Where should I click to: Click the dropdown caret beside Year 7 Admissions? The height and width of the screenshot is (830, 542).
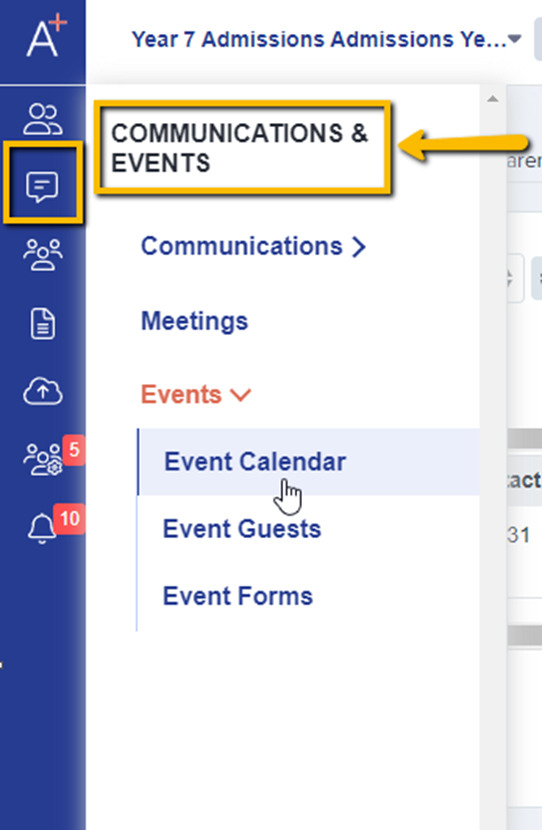tap(514, 39)
